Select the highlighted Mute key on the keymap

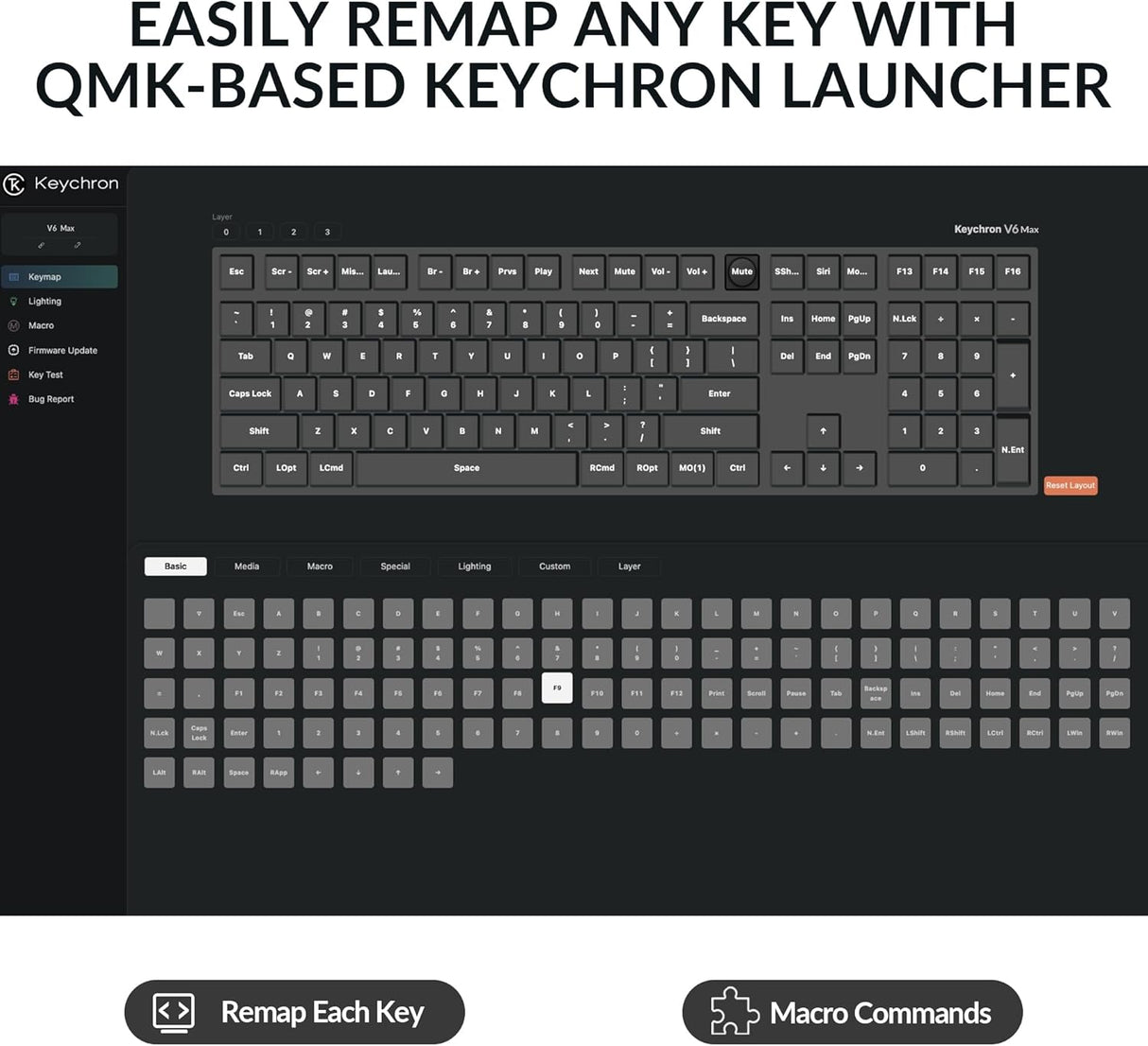coord(741,271)
